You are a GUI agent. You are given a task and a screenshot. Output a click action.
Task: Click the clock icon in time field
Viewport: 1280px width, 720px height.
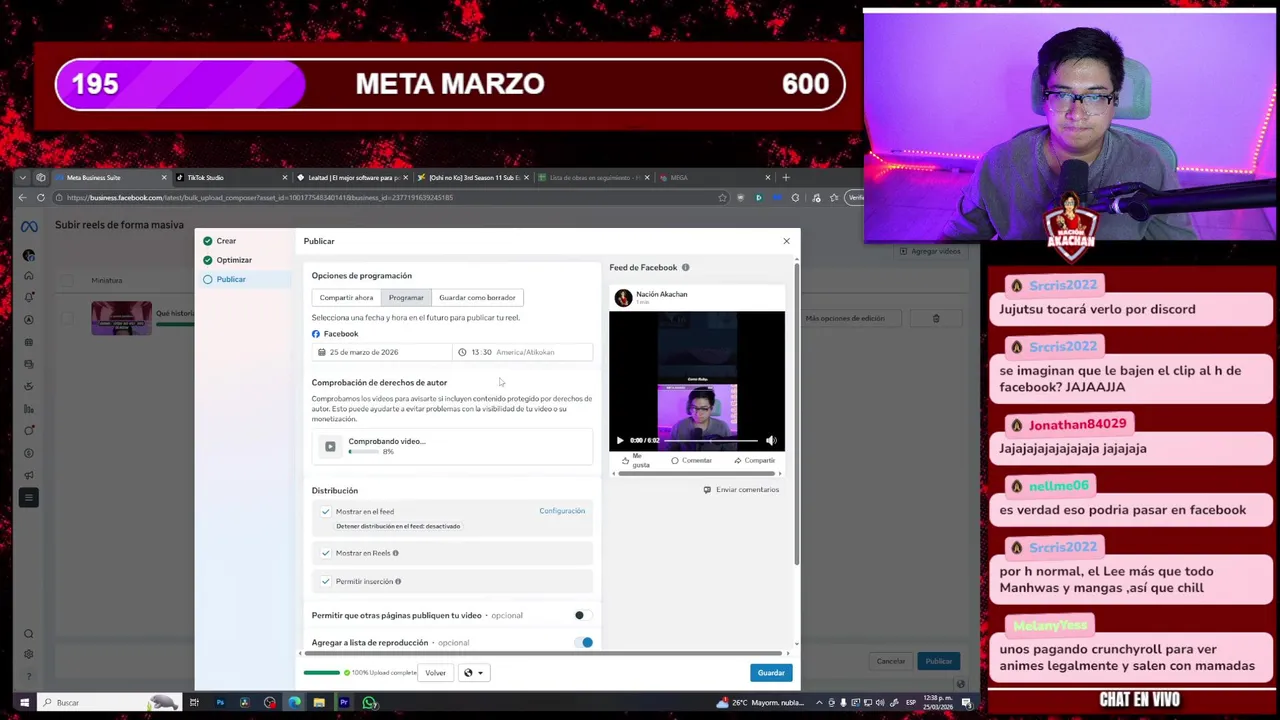[462, 352]
